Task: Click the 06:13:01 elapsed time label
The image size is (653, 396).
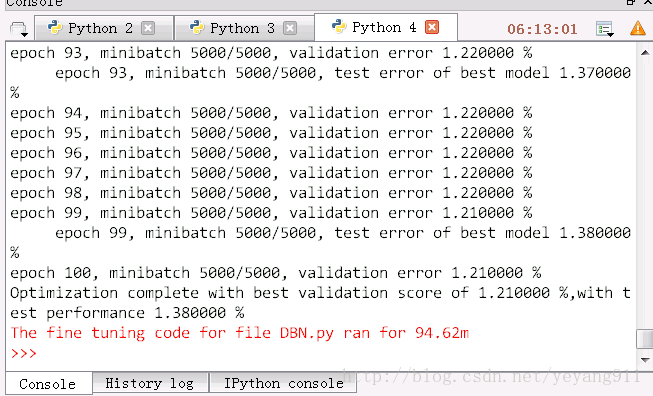Action: [542, 29]
